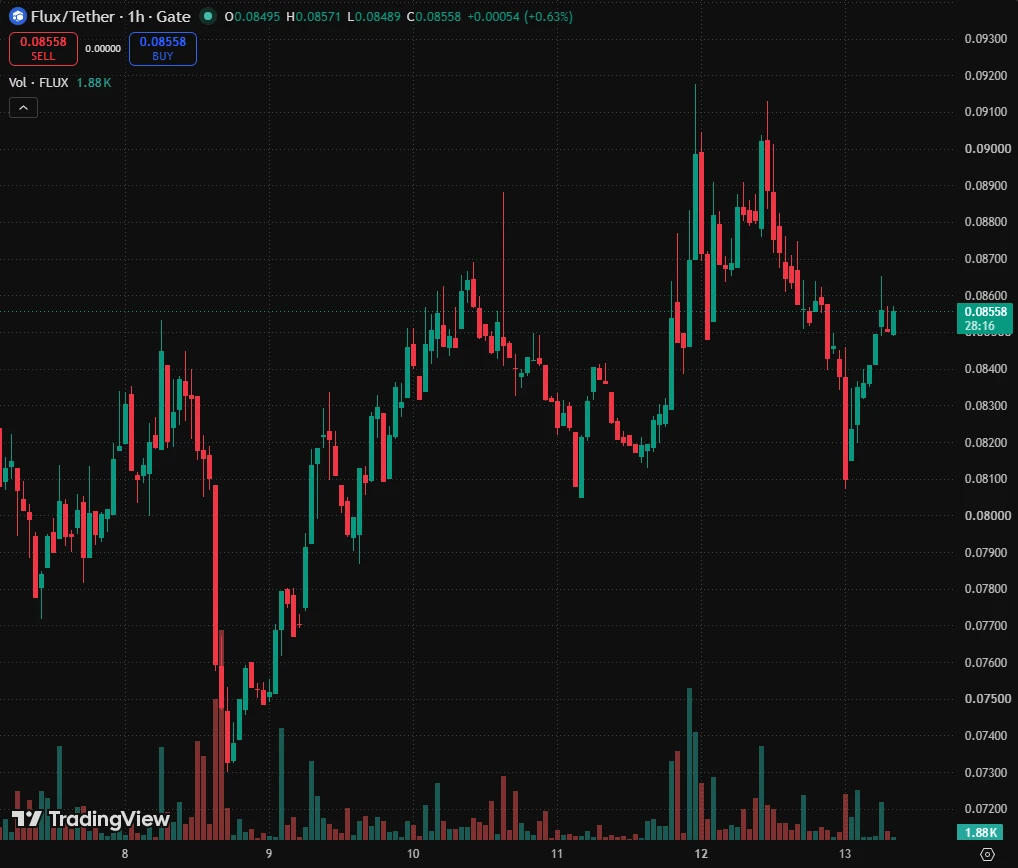1018x868 pixels.
Task: Click the blue BUY button
Action: point(163,49)
